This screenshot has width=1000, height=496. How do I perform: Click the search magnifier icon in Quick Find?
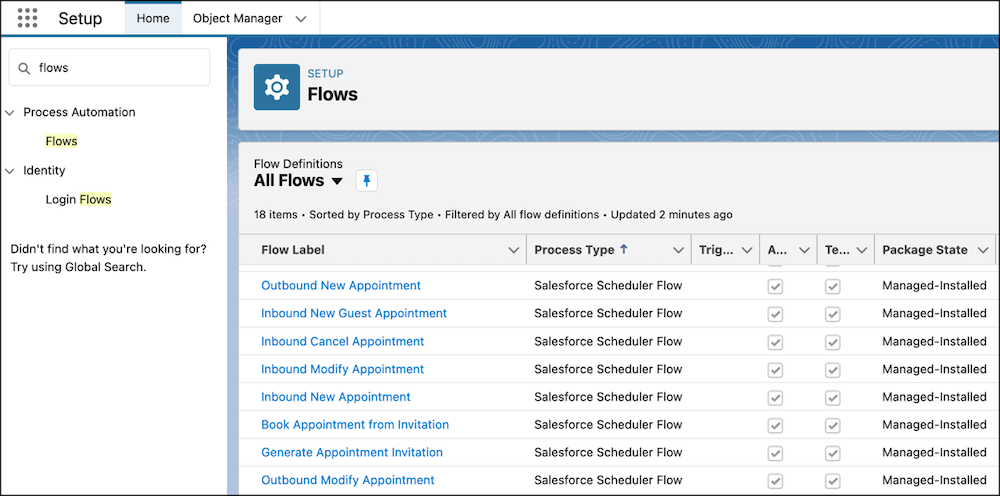(24, 68)
